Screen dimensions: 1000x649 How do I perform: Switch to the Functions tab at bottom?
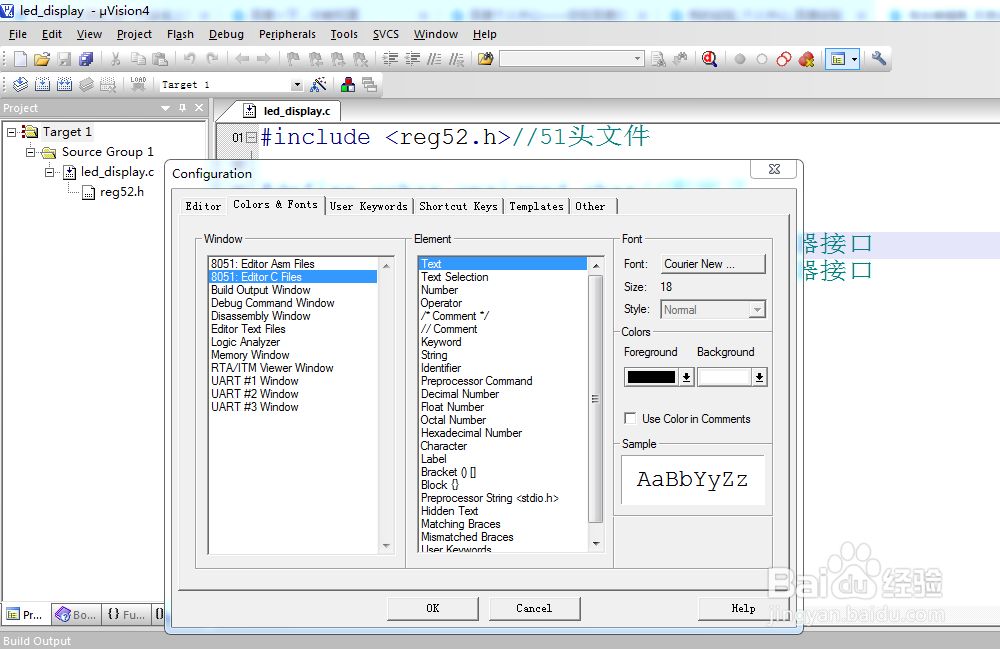coord(126,615)
